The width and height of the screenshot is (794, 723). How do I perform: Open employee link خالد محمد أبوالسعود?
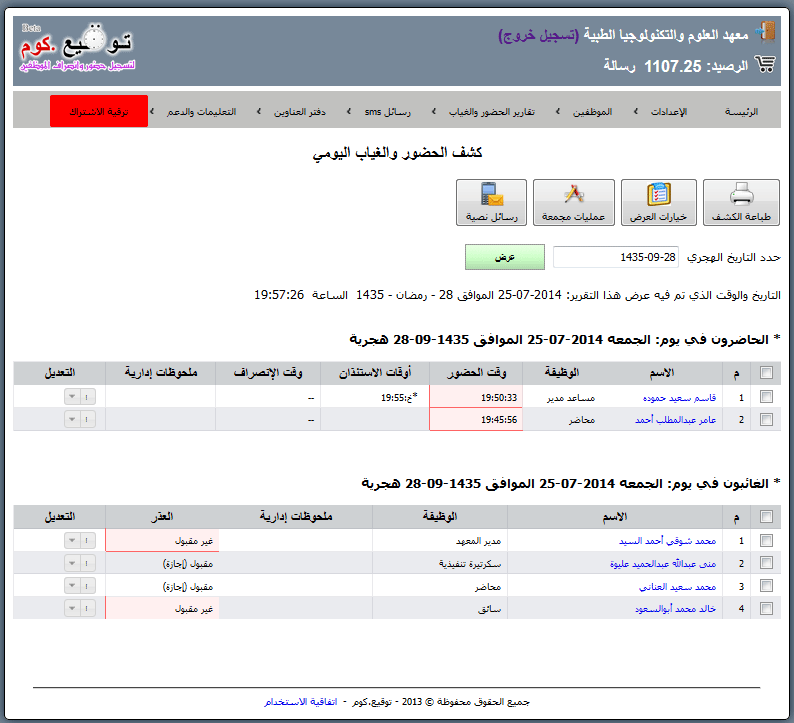tap(676, 609)
